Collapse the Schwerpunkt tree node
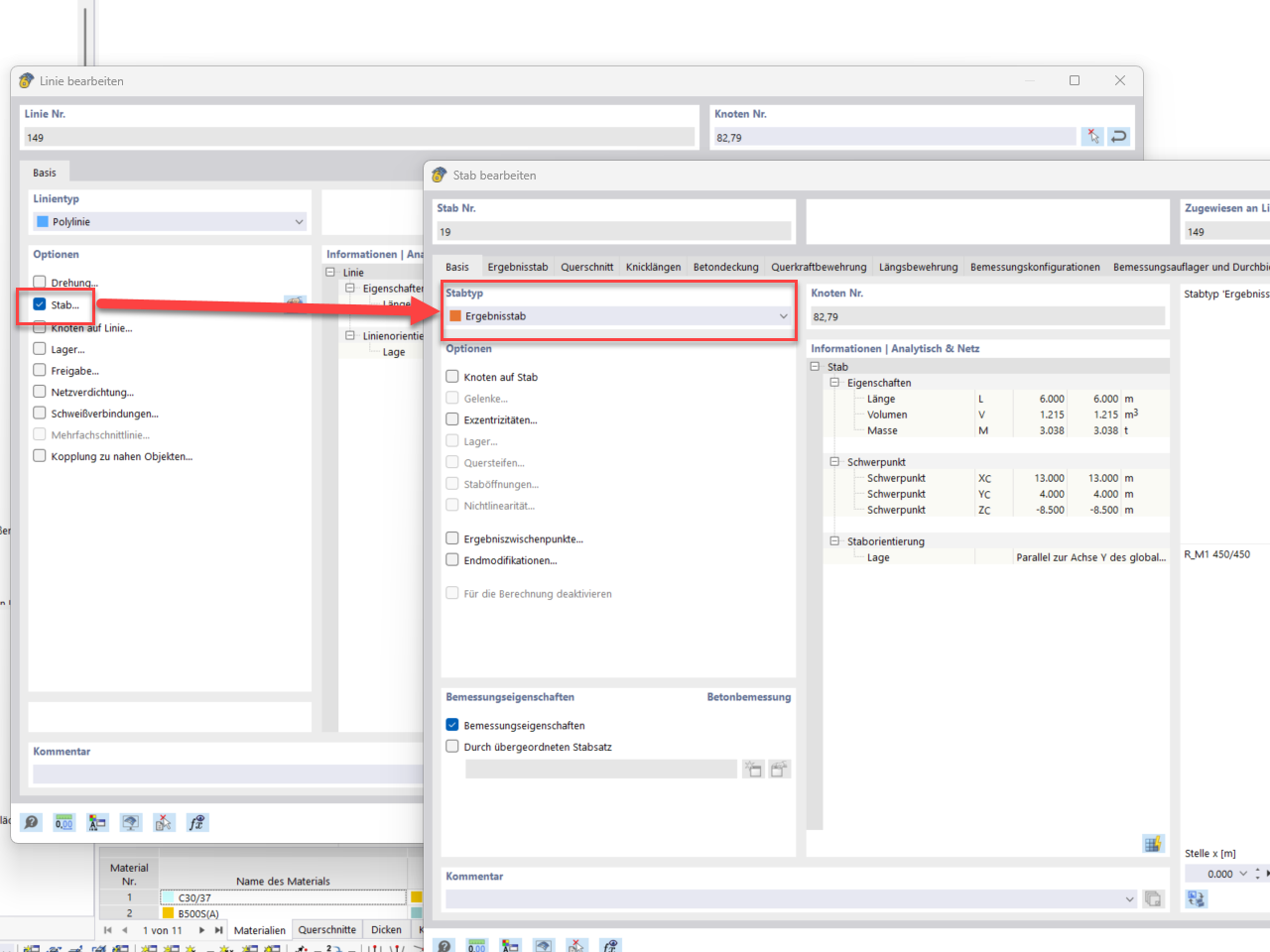Viewport: 1270px width, 952px height. 833,461
